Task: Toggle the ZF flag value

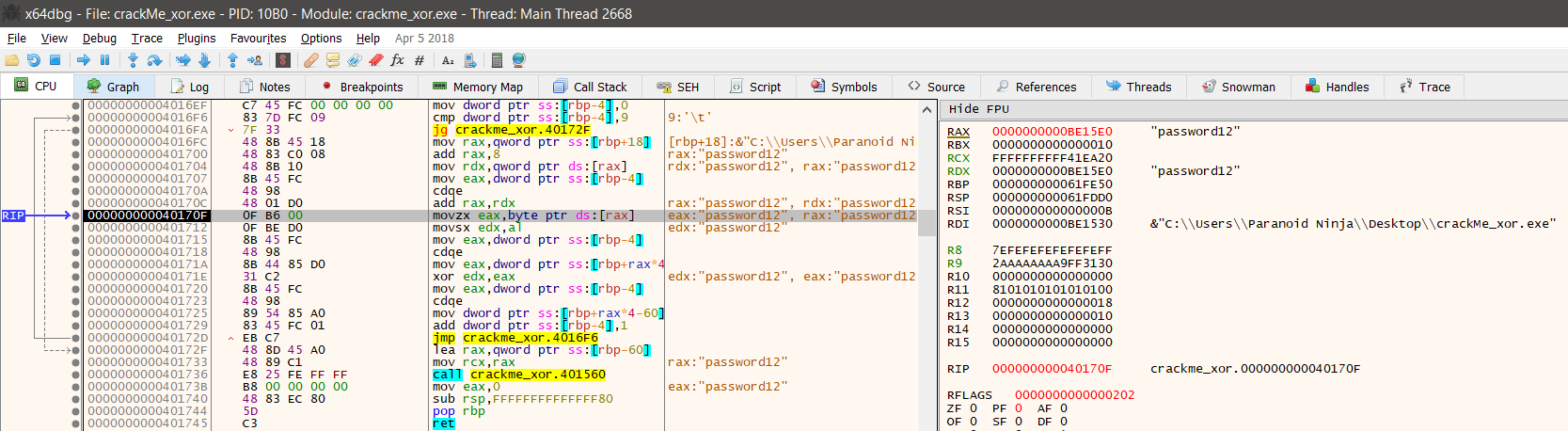Action: [x=973, y=408]
